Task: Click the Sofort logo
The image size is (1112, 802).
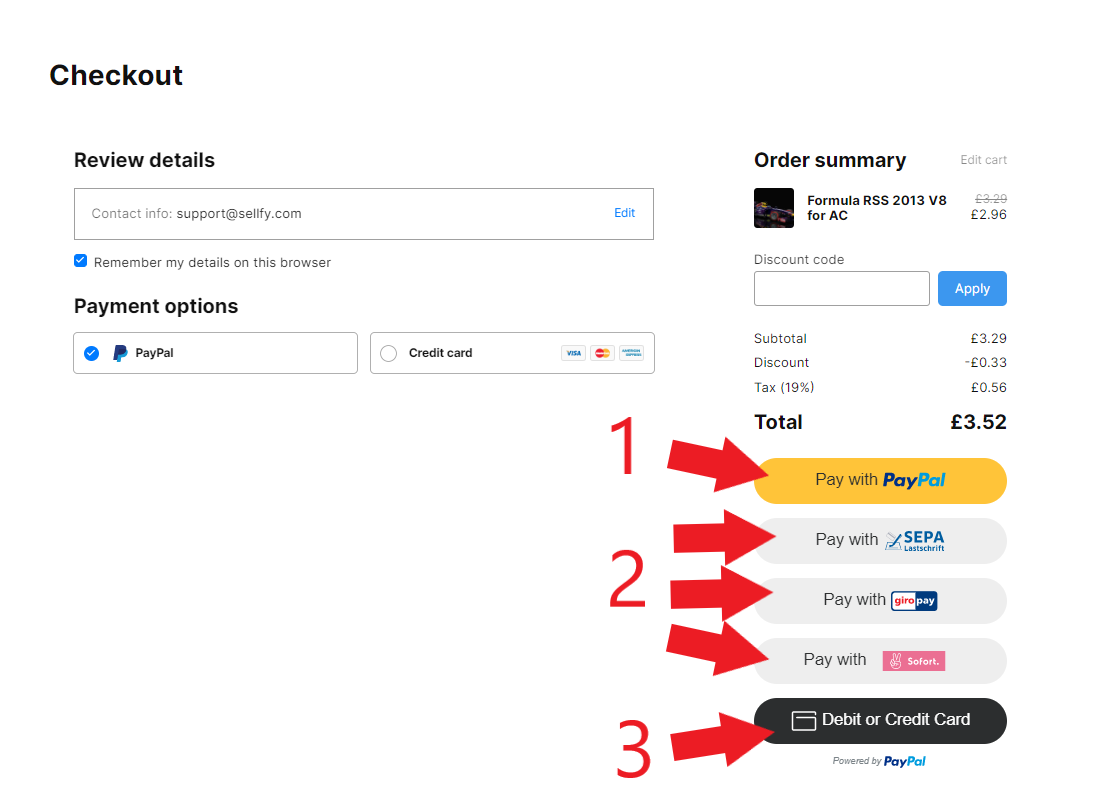Action: point(913,661)
